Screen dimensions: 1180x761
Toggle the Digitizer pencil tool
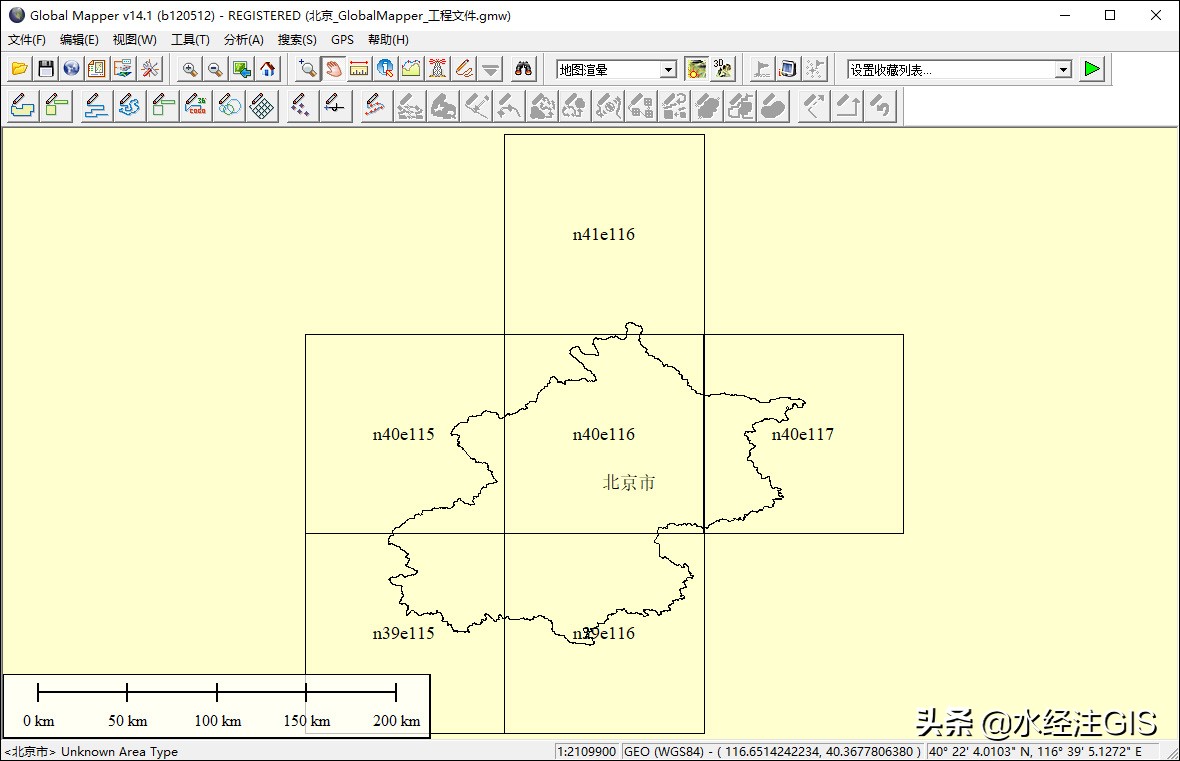click(464, 69)
